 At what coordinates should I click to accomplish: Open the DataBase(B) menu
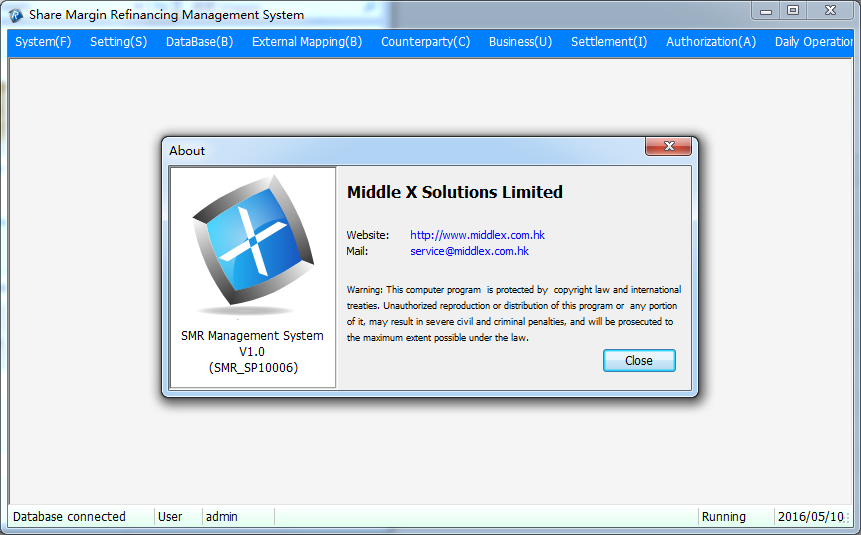[x=199, y=42]
